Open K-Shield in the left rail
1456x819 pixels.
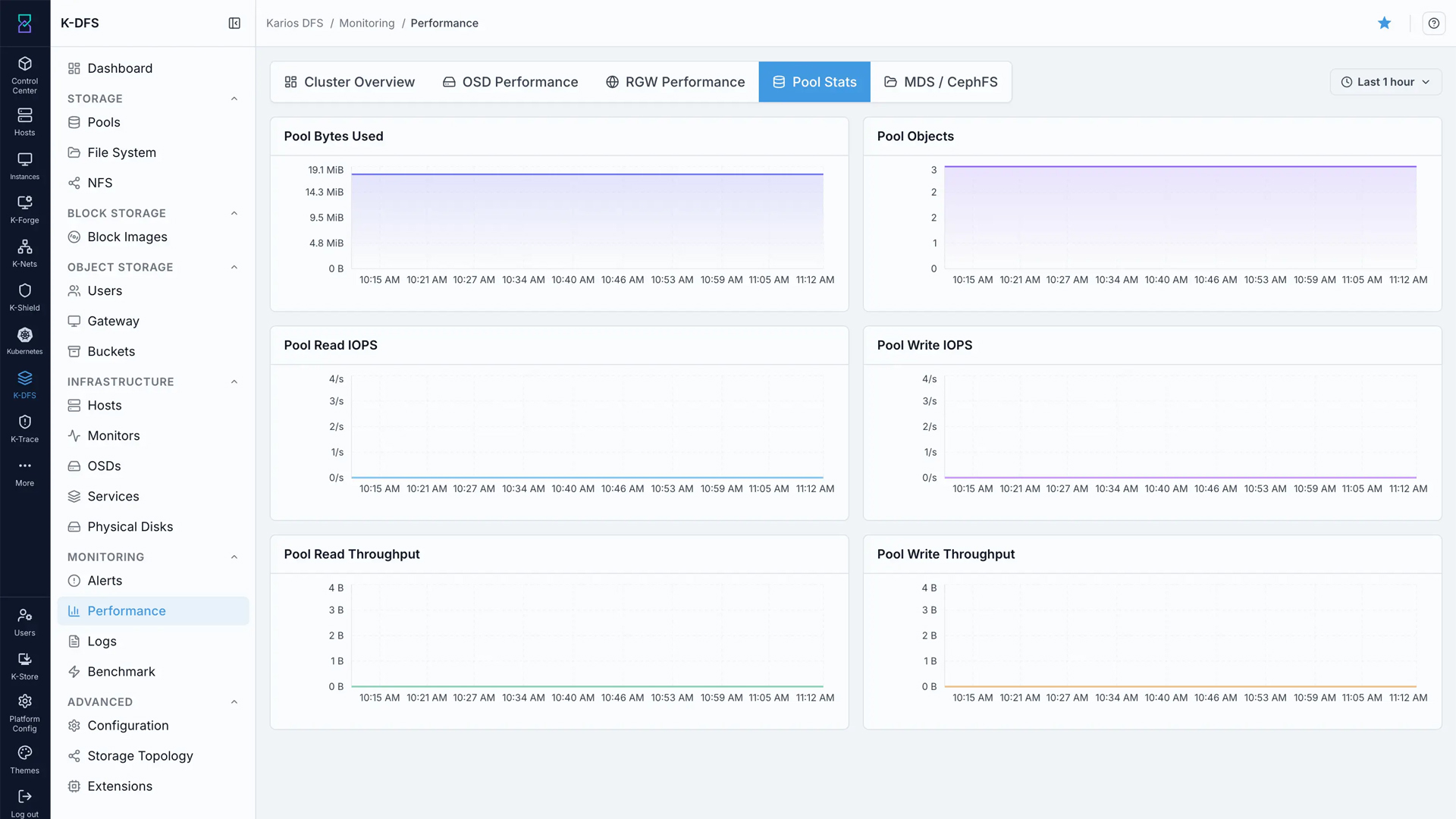(24, 297)
